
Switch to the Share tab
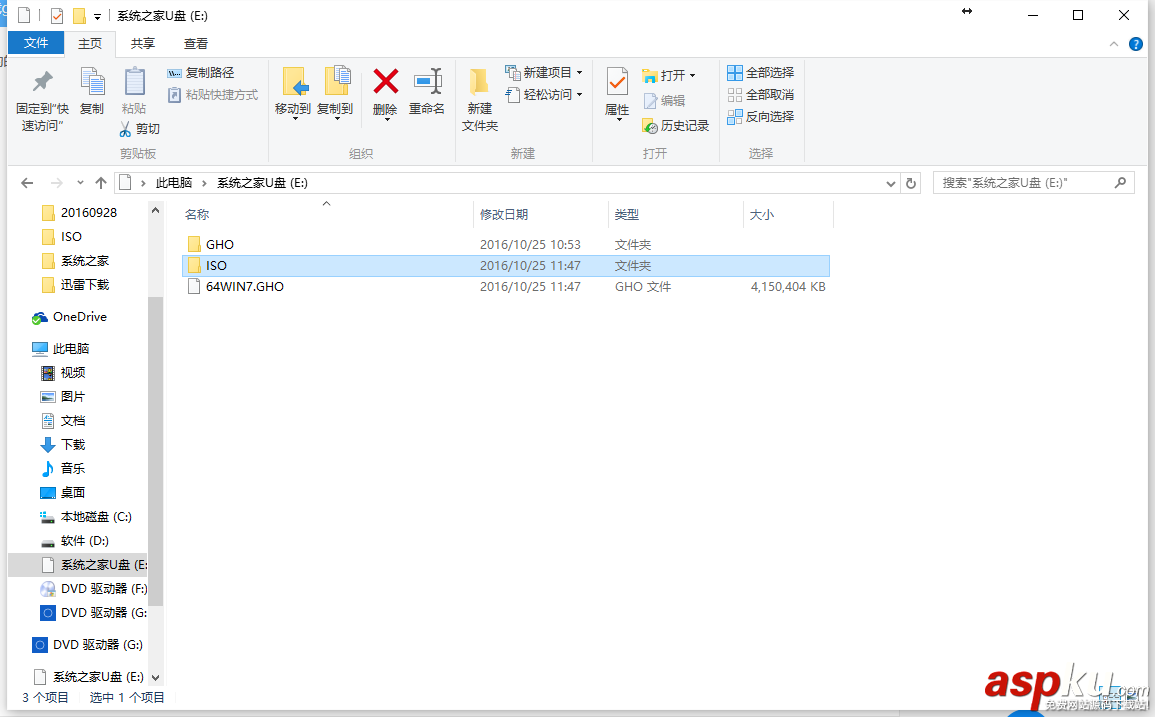pos(143,43)
